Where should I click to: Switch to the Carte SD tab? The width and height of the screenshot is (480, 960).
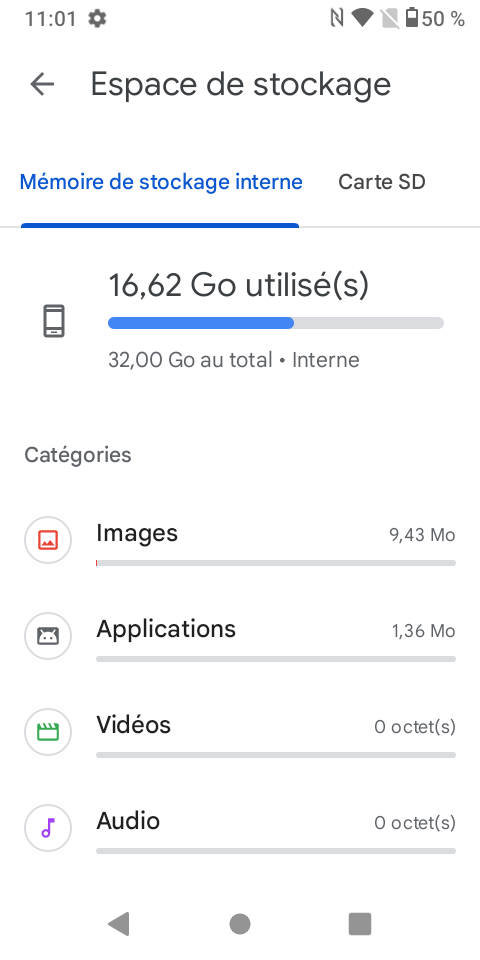coord(382,182)
